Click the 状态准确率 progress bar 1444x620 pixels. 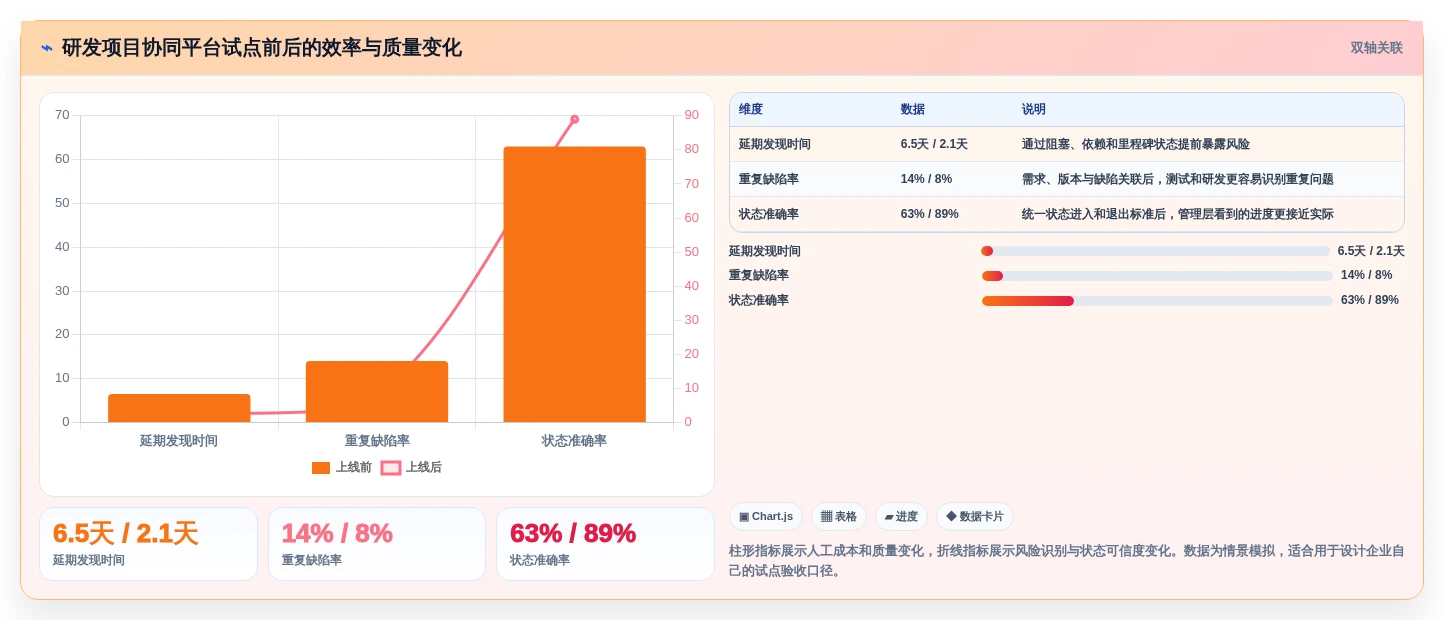pos(1156,301)
